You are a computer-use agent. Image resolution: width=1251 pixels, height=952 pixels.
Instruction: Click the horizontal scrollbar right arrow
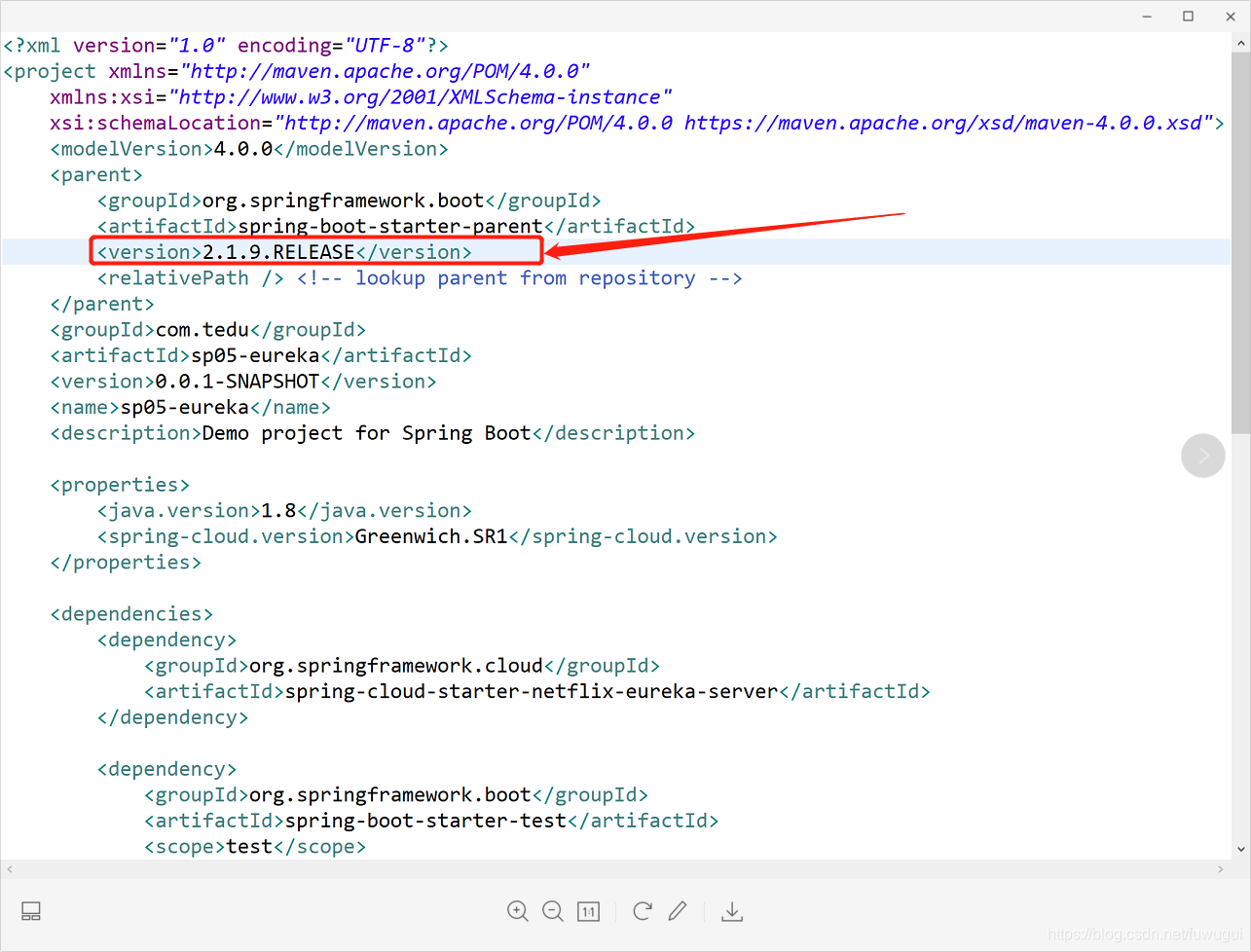[1221, 868]
